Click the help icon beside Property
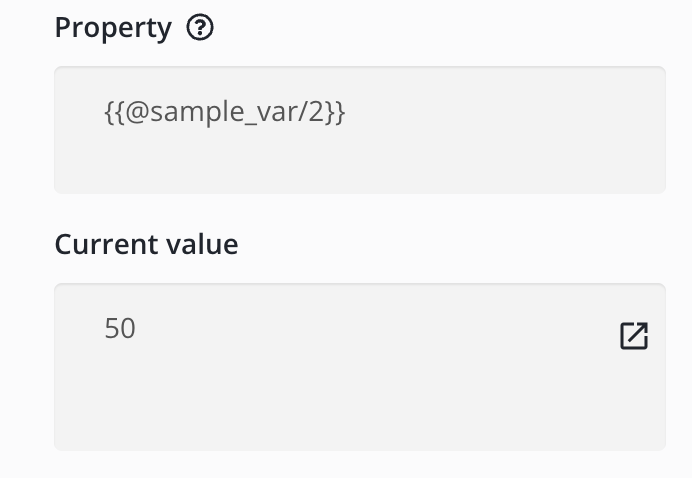The image size is (692, 478). coord(200,29)
